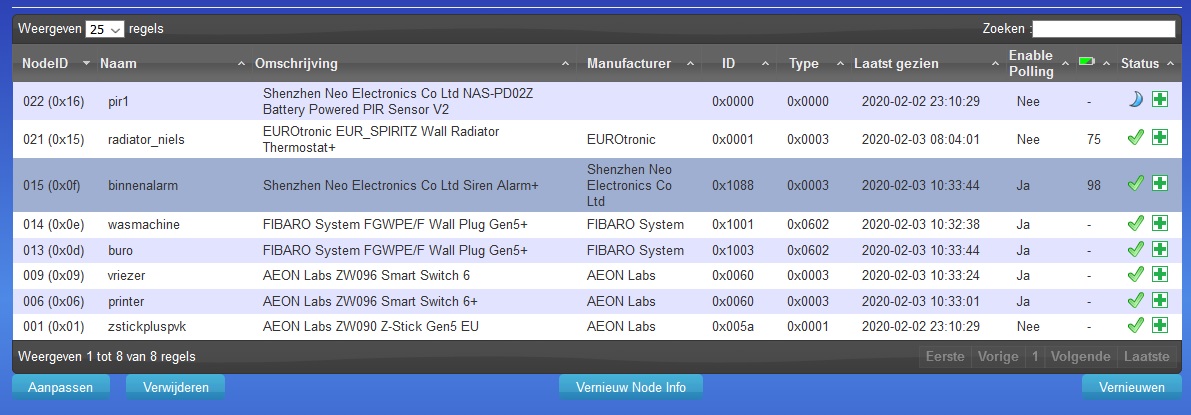The height and width of the screenshot is (415, 1191).
Task: Click the Verwijderen button
Action: tap(175, 387)
